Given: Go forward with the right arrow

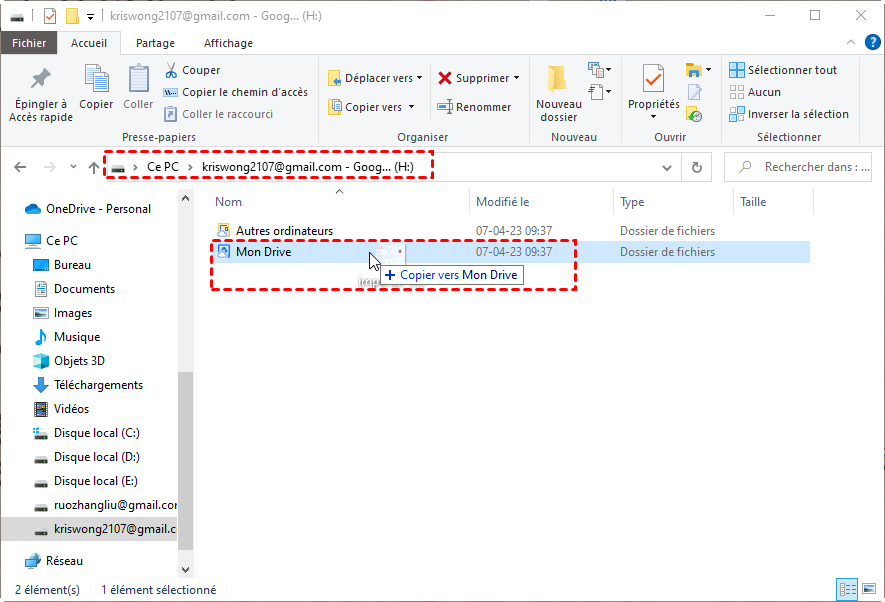Looking at the screenshot, I should [50, 167].
